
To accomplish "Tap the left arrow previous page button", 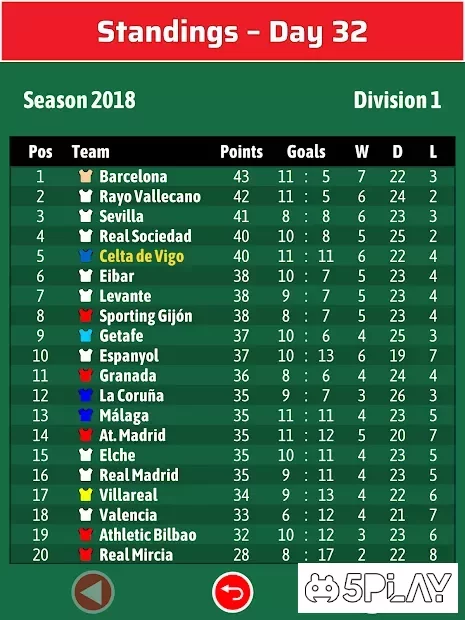I will tap(93, 592).
